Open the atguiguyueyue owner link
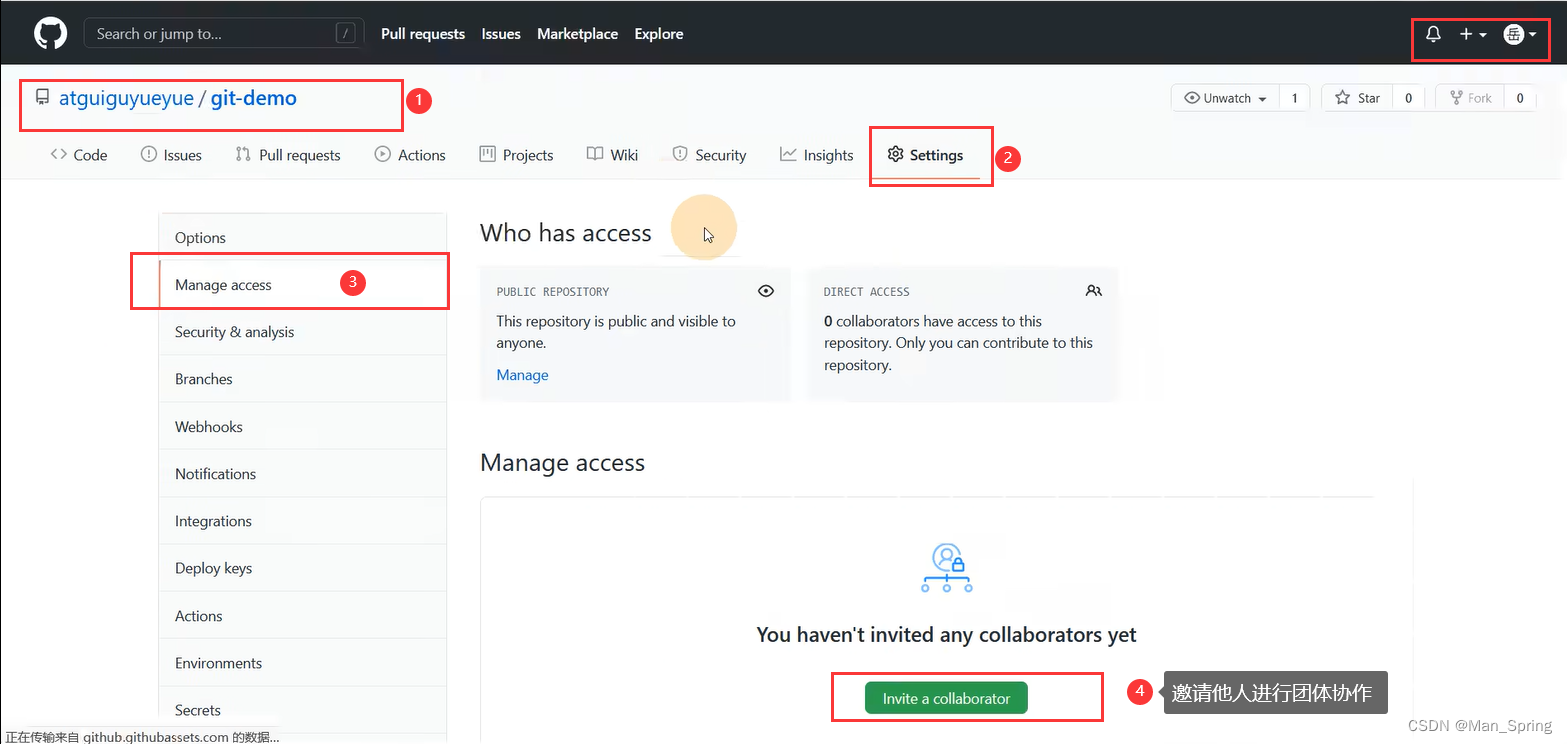 pos(126,98)
